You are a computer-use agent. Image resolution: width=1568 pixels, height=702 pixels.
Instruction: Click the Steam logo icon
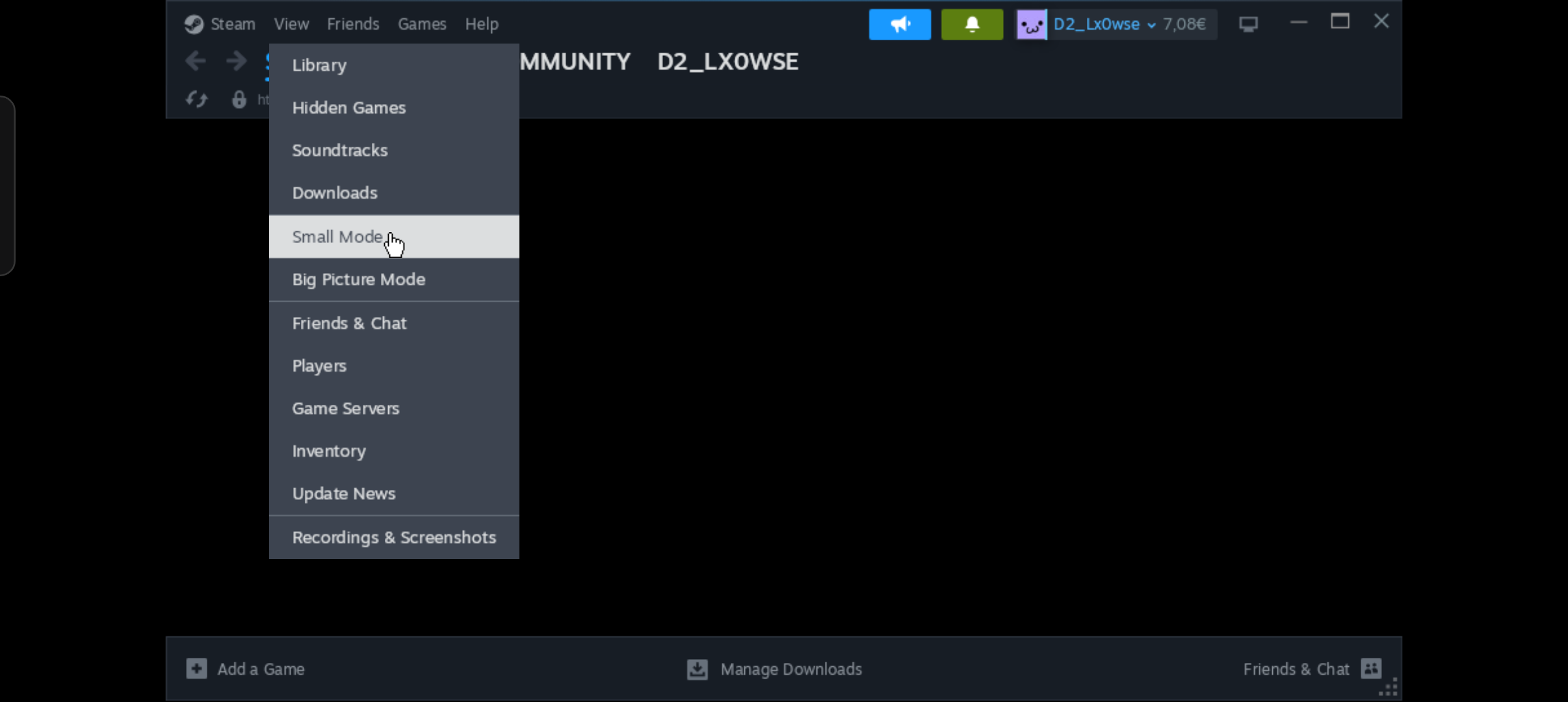(194, 24)
